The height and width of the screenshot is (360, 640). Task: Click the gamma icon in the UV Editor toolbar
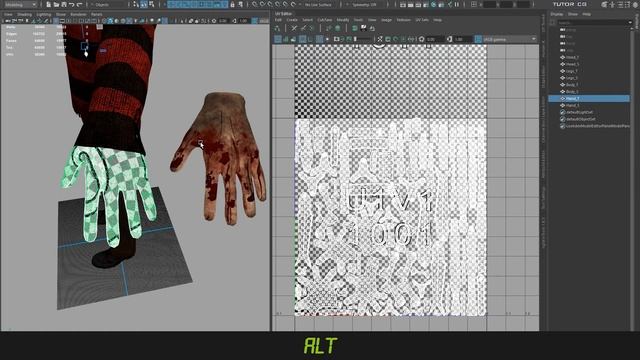point(449,39)
